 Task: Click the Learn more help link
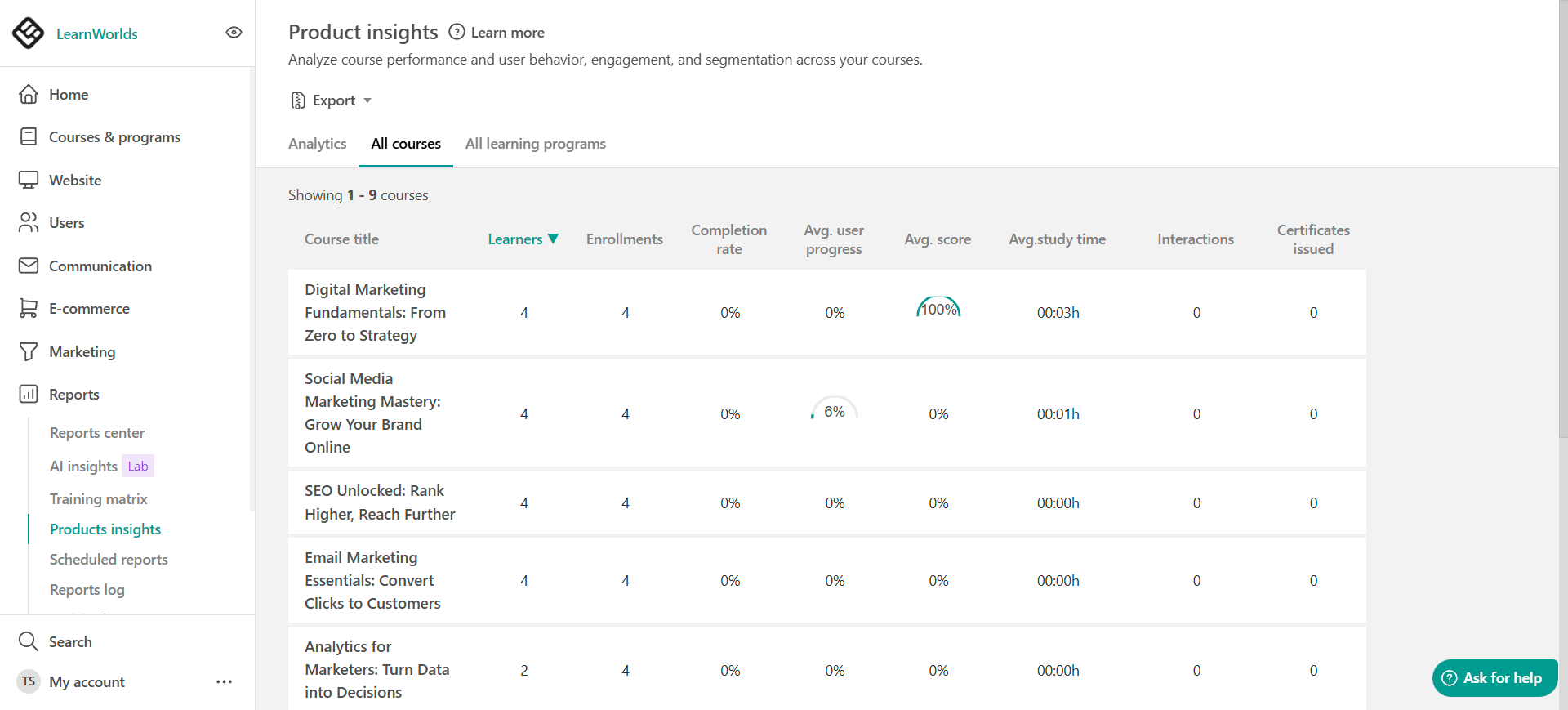click(497, 33)
